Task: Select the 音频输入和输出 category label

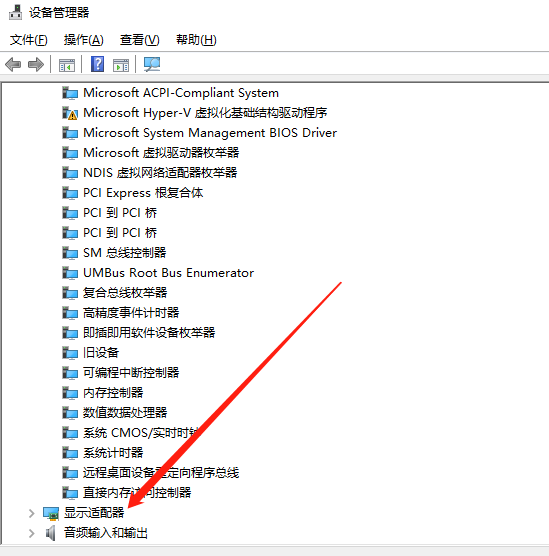Action: [x=106, y=533]
